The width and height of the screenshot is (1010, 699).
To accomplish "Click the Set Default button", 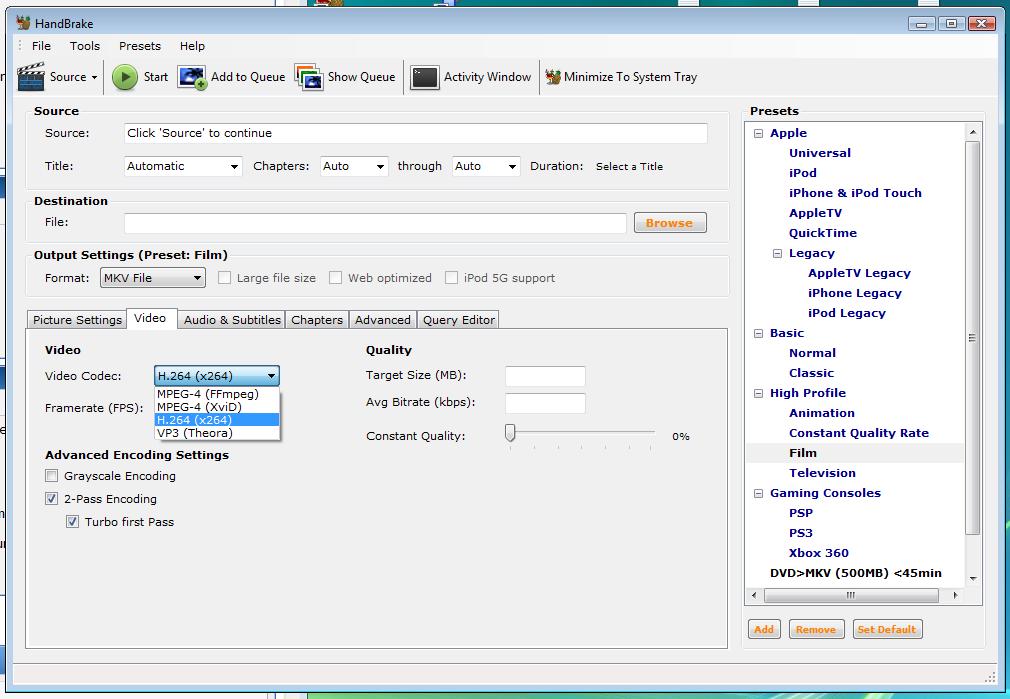I will point(887,629).
